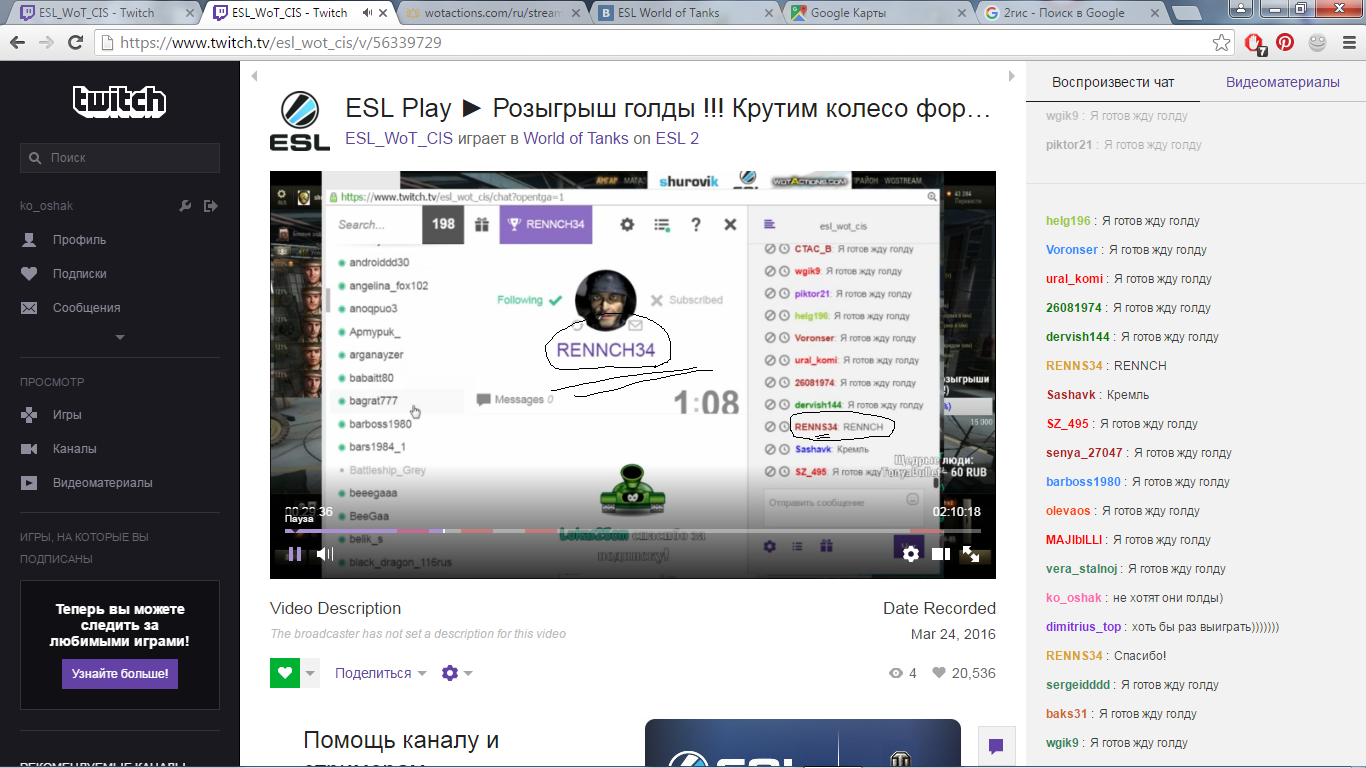Click the purple chat bubble button
This screenshot has width=1366, height=768.
(996, 746)
